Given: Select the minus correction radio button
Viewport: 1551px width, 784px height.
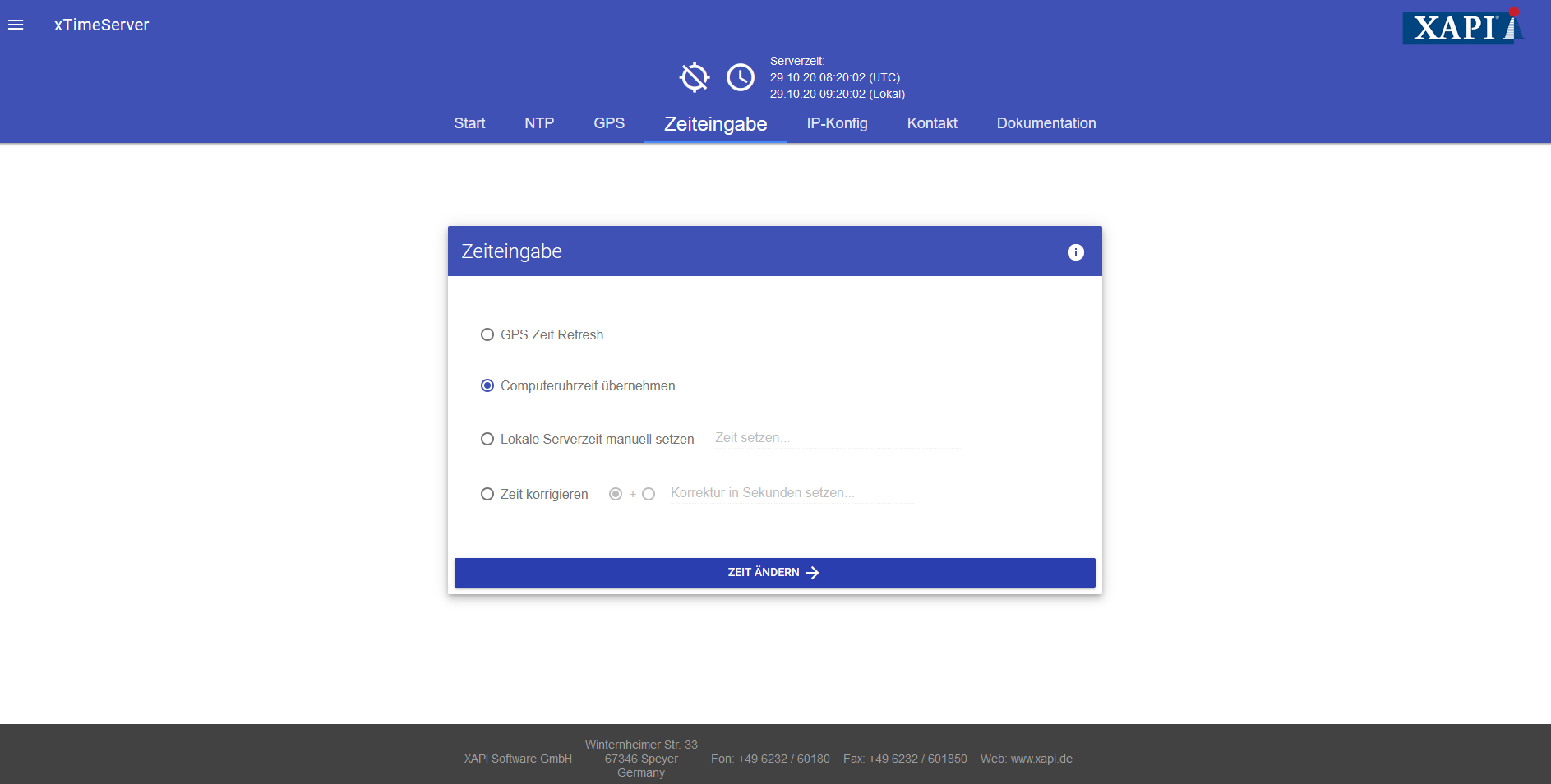Looking at the screenshot, I should coord(649,494).
